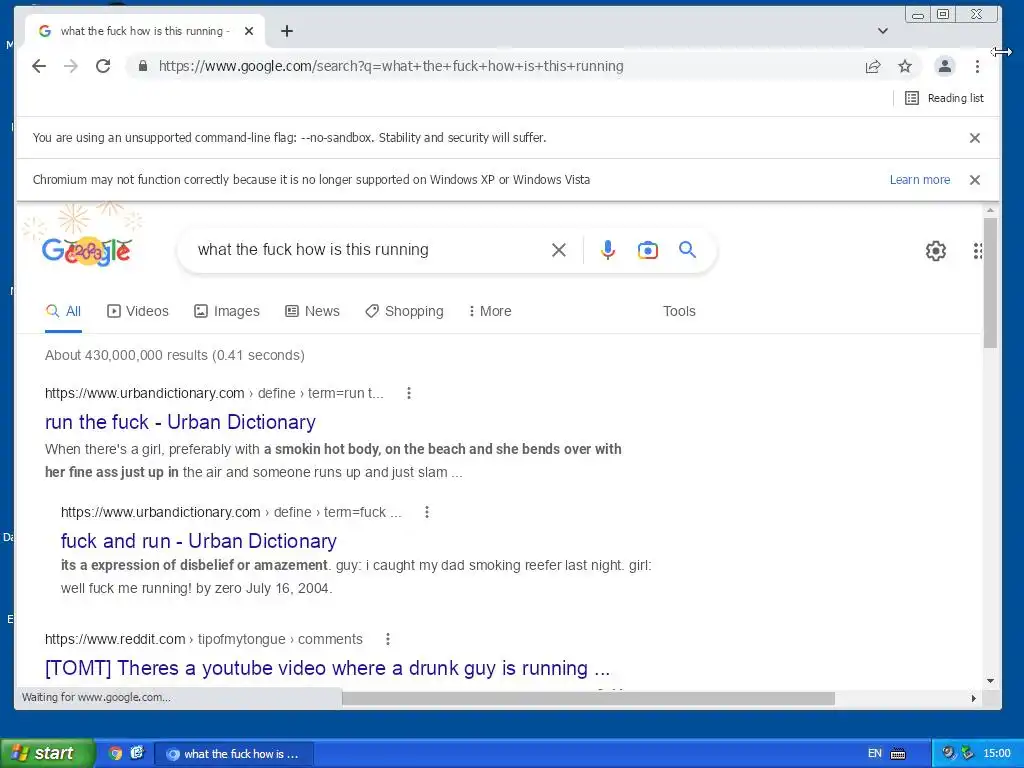Open options for term=fuck result
The height and width of the screenshot is (768, 1024).
point(426,512)
